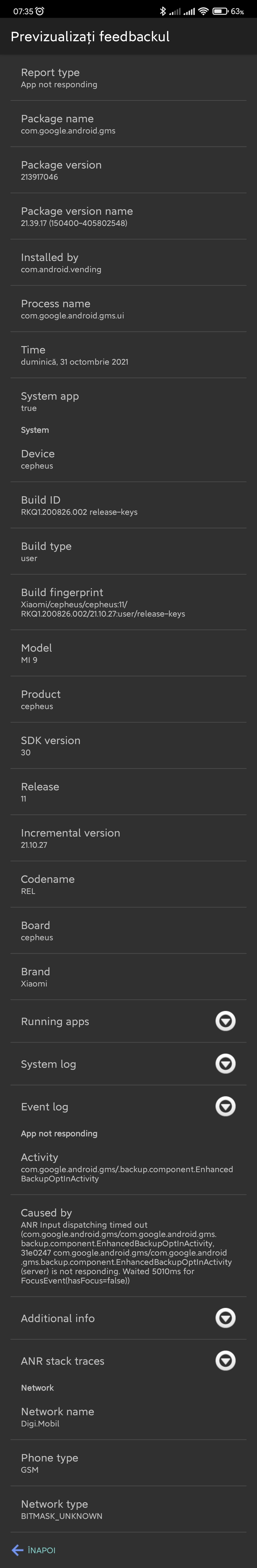The image size is (257, 1568).
Task: Select the Report type entry
Action: click(x=128, y=78)
